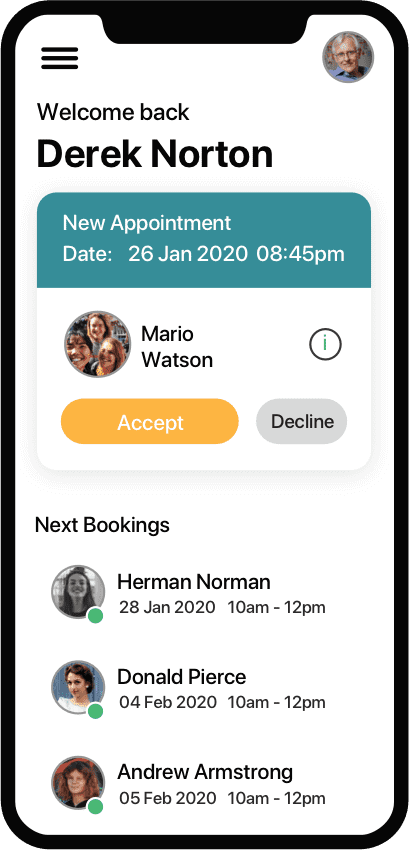
Task: Tap Andrew Armstrong's avatar picture
Action: pyautogui.click(x=78, y=783)
